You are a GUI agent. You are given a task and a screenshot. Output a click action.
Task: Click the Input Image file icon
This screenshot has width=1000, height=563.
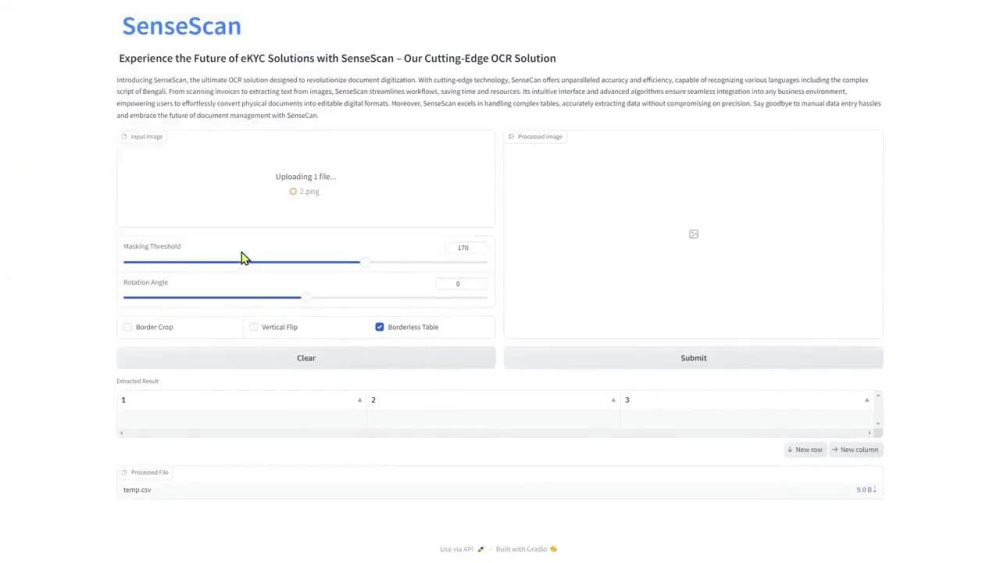click(124, 136)
